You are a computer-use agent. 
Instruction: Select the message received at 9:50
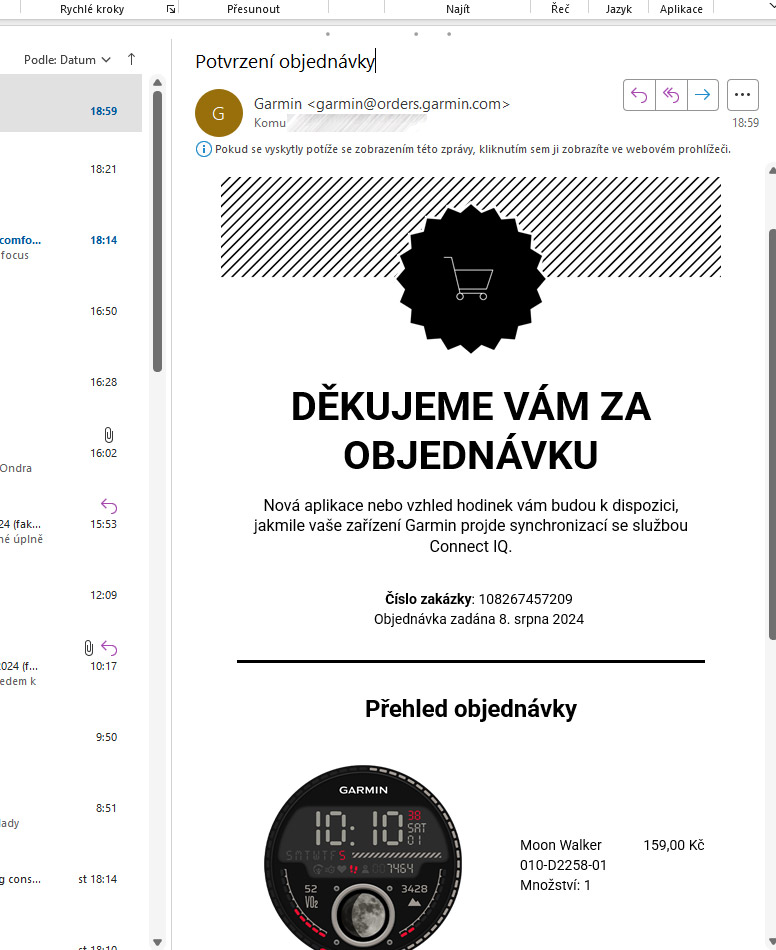(x=71, y=737)
